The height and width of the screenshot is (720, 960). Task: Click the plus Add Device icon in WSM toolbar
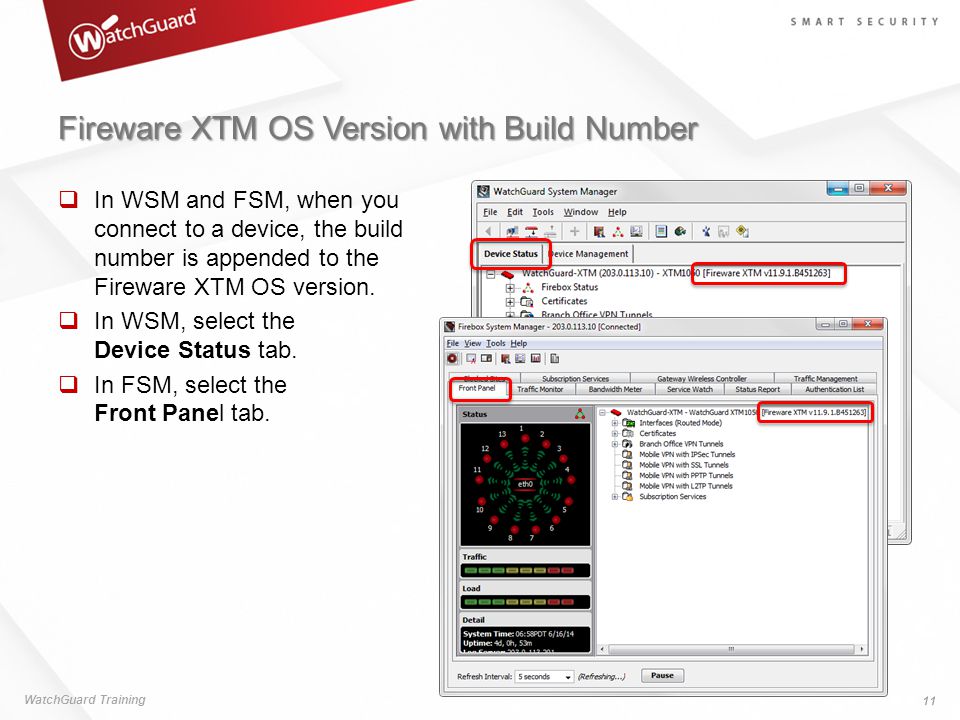574,231
